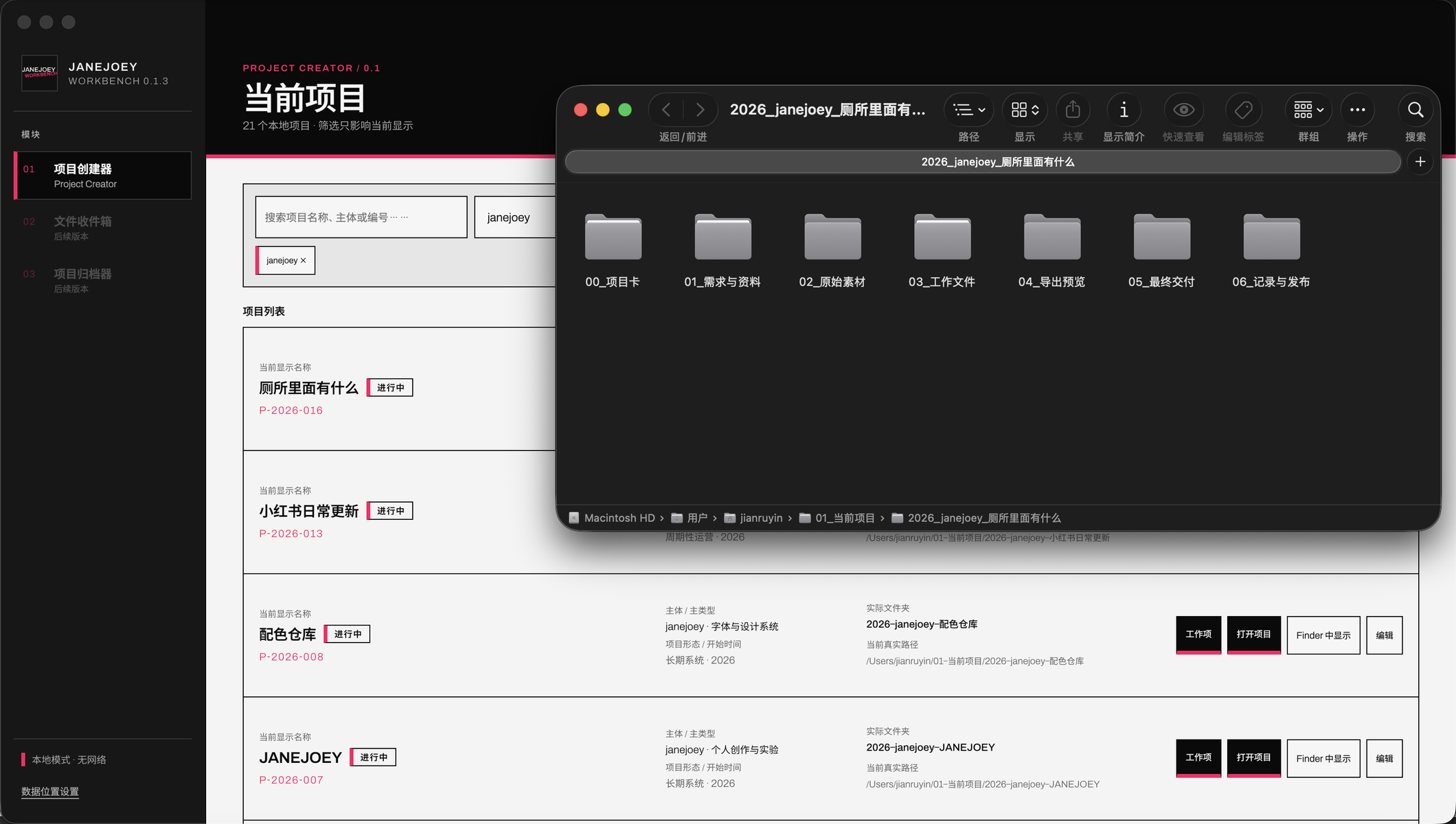The height and width of the screenshot is (824, 1456).
Task: Show info via Finder Get Info icon
Action: tap(1124, 110)
